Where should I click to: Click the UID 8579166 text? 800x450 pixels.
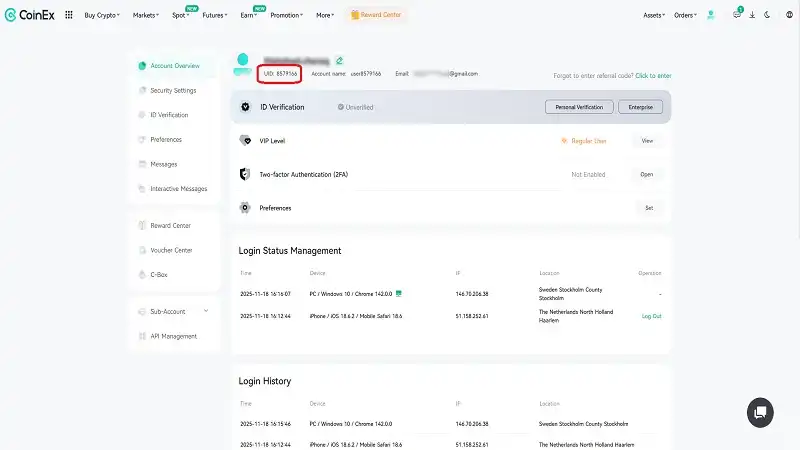click(280, 73)
